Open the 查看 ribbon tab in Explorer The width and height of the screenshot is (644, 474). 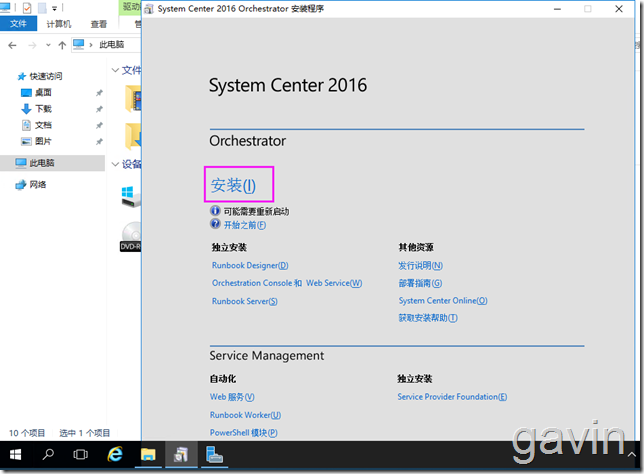pyautogui.click(x=99, y=24)
